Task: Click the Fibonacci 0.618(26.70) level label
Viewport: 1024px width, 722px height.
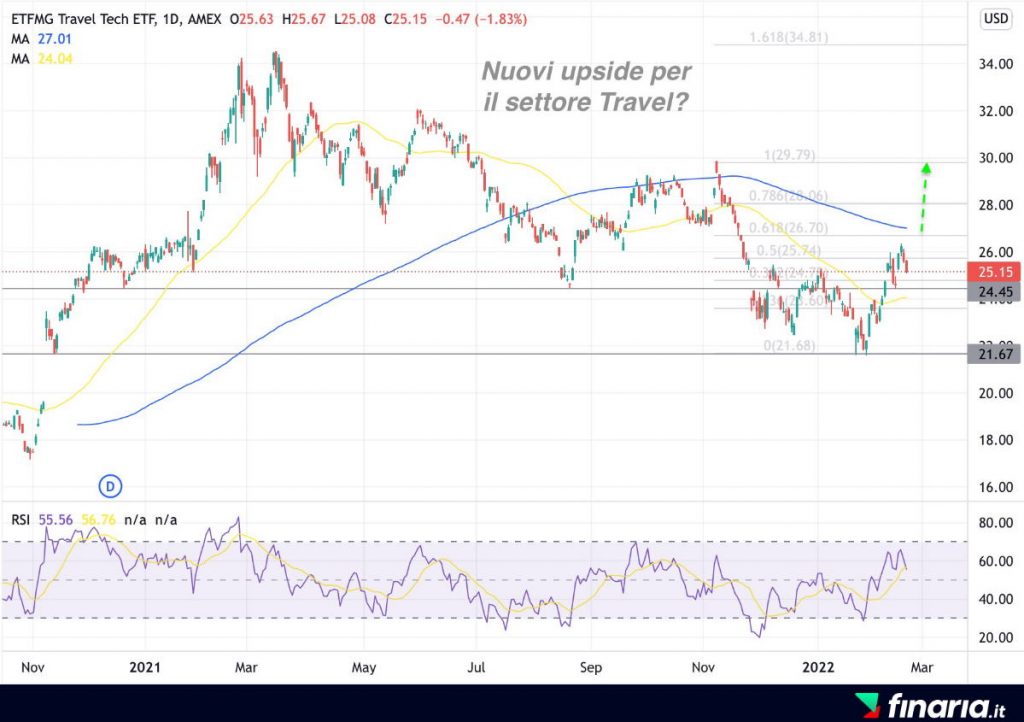Action: point(789,228)
